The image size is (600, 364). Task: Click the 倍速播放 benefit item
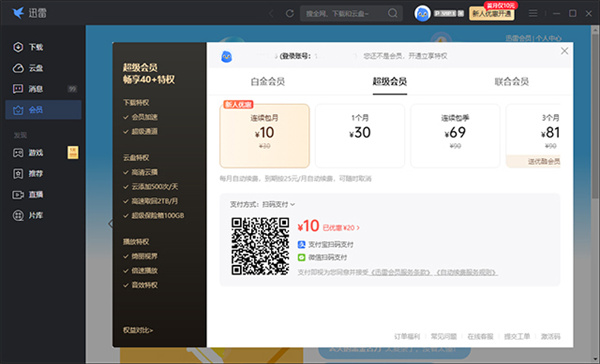coord(140,271)
